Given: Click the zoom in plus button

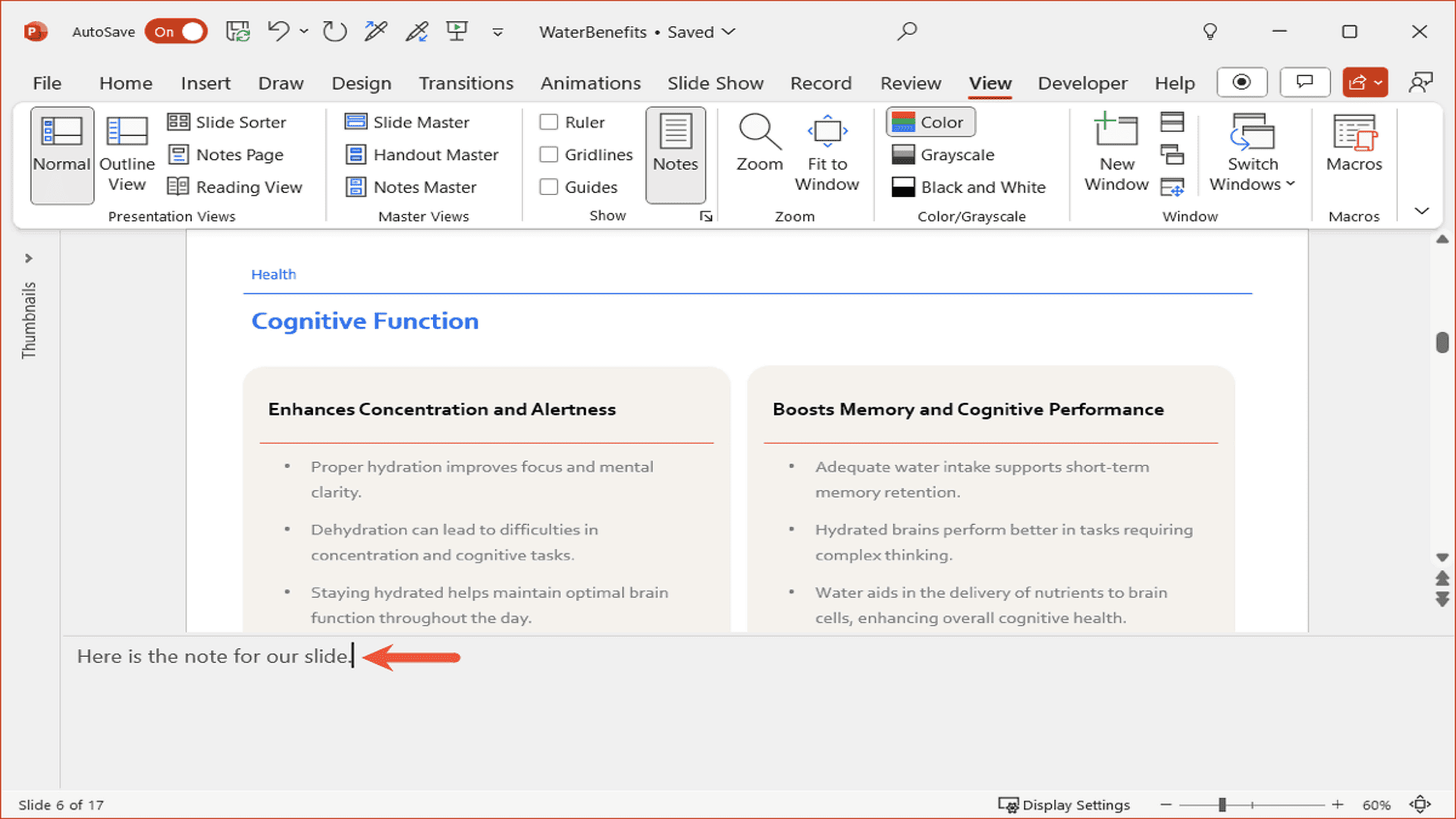Looking at the screenshot, I should click(1338, 805).
